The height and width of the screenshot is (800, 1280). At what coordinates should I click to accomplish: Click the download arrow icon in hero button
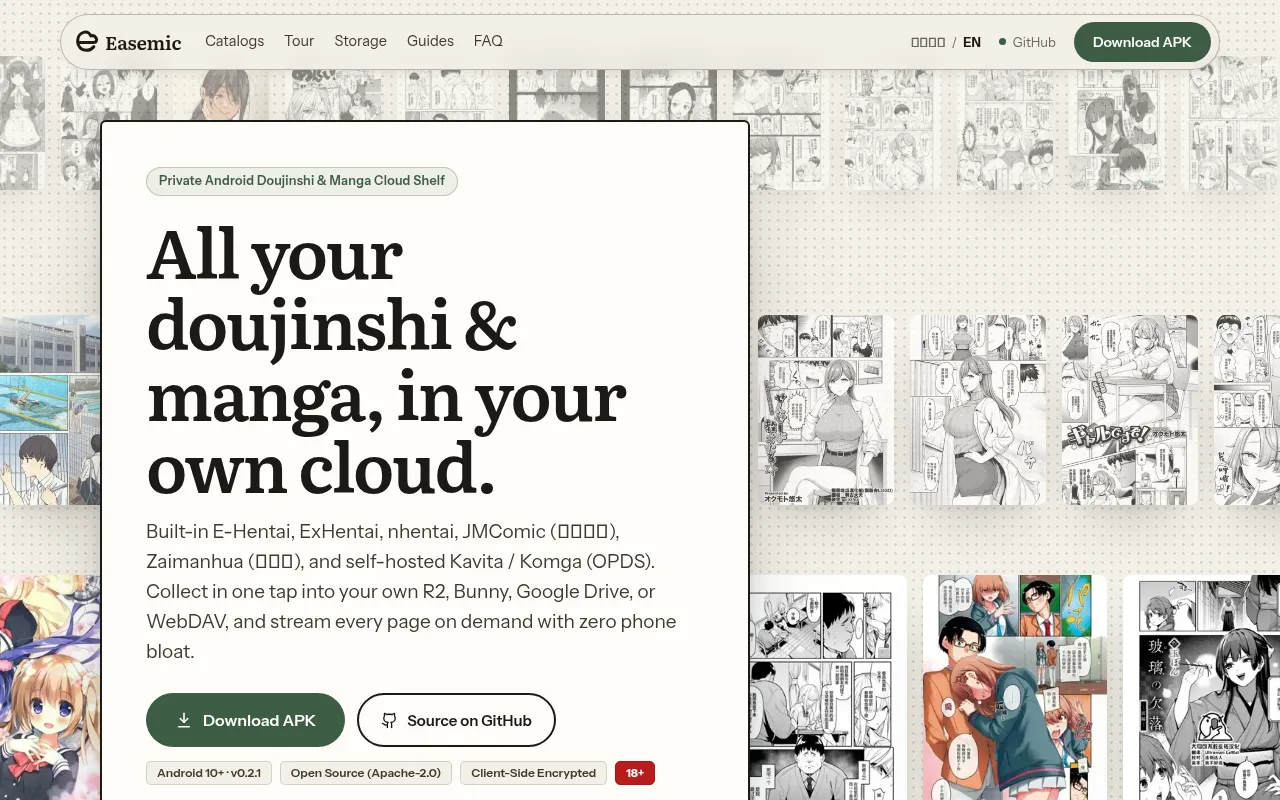click(184, 720)
